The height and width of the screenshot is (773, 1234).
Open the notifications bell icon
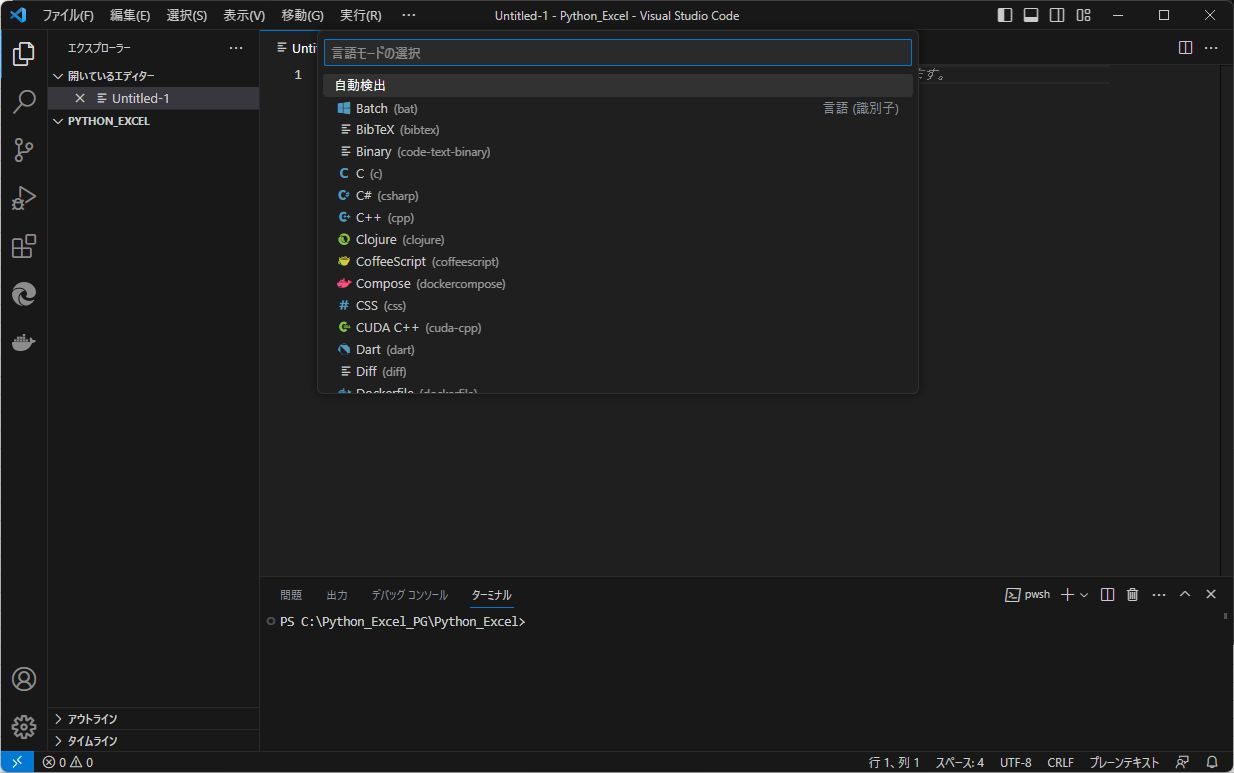coord(1212,762)
